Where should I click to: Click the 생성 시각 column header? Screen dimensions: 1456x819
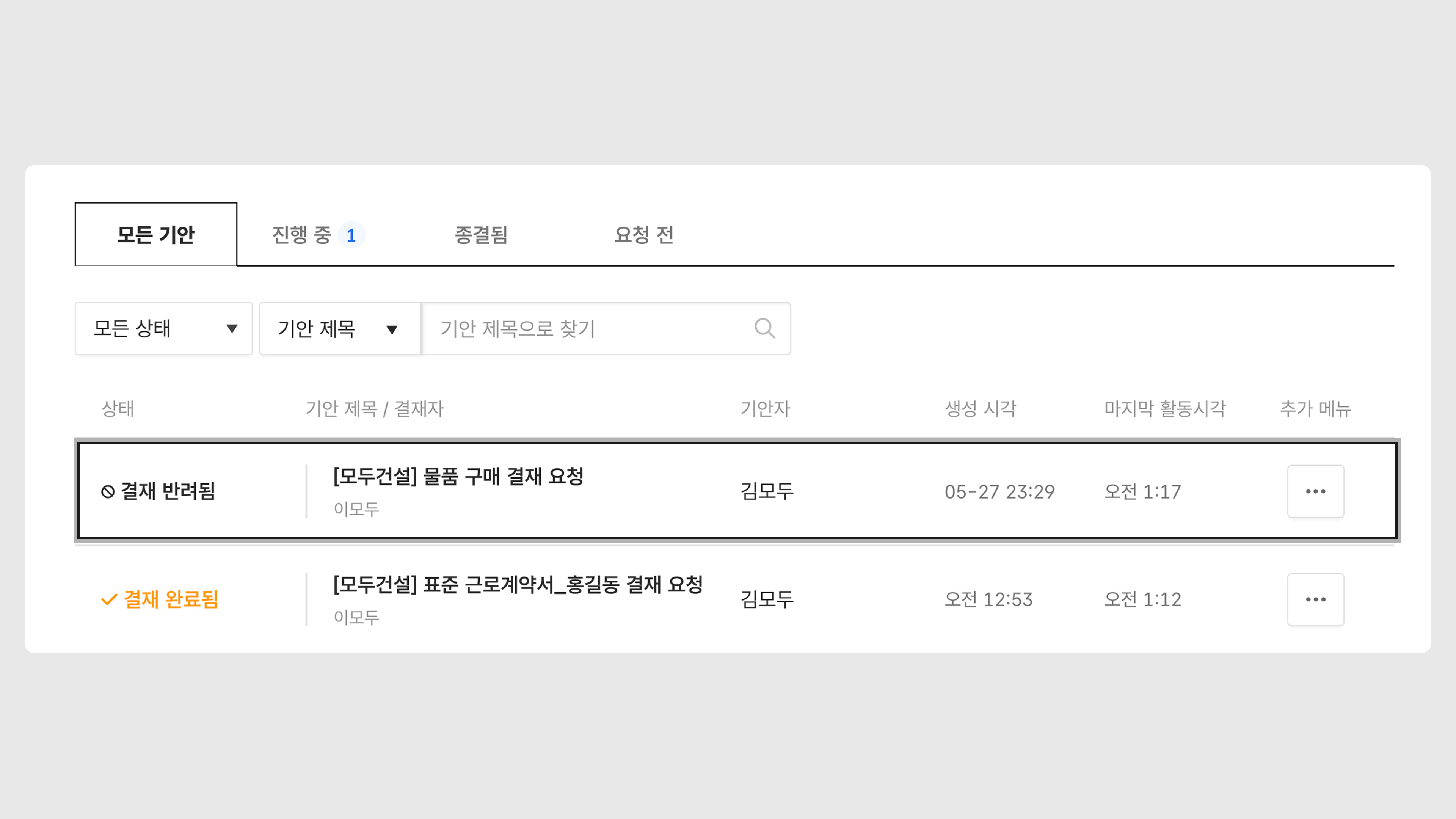981,409
